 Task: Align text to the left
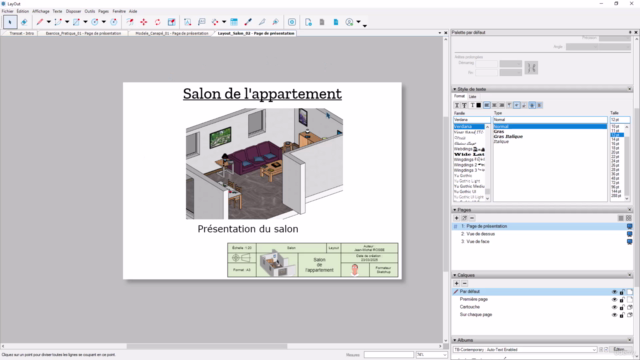487,105
